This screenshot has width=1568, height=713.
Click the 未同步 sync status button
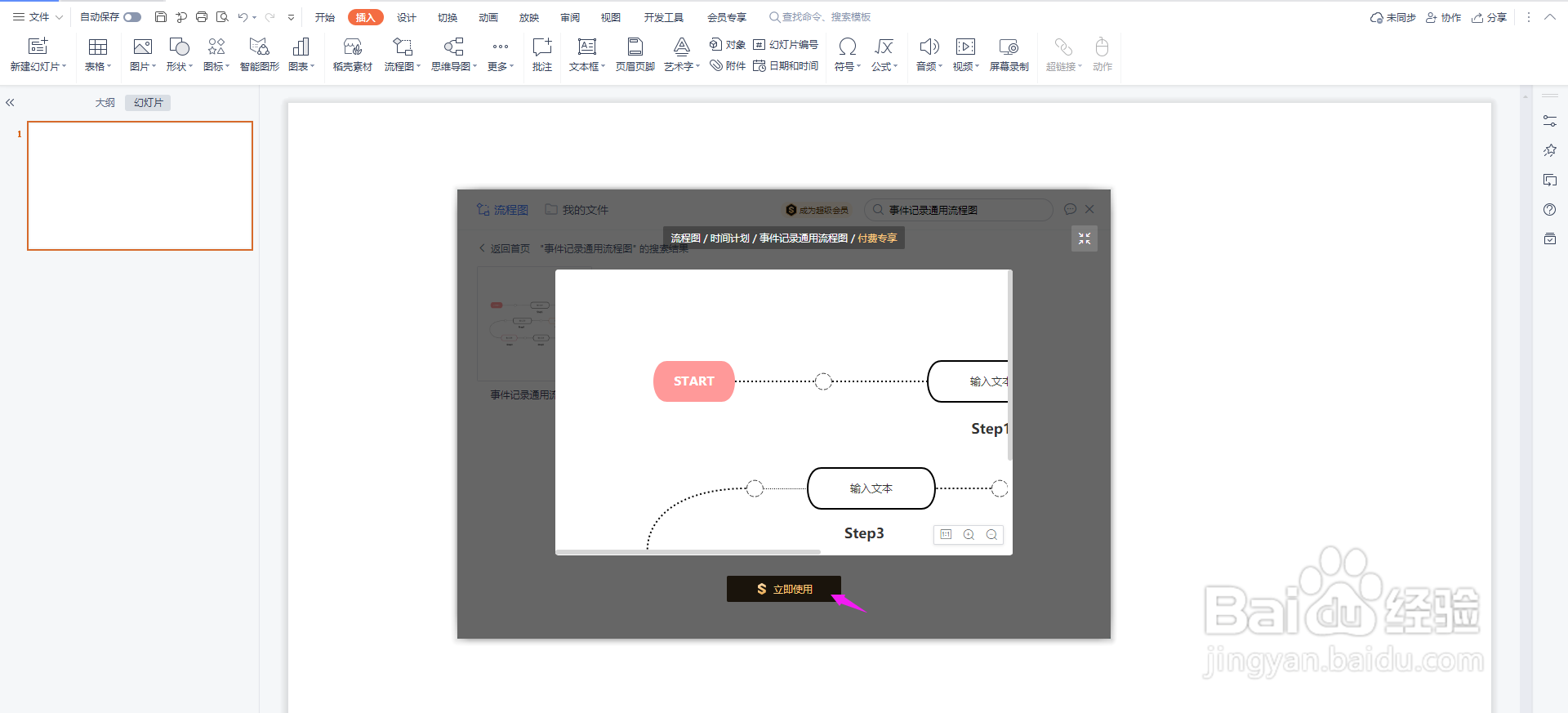[1392, 17]
